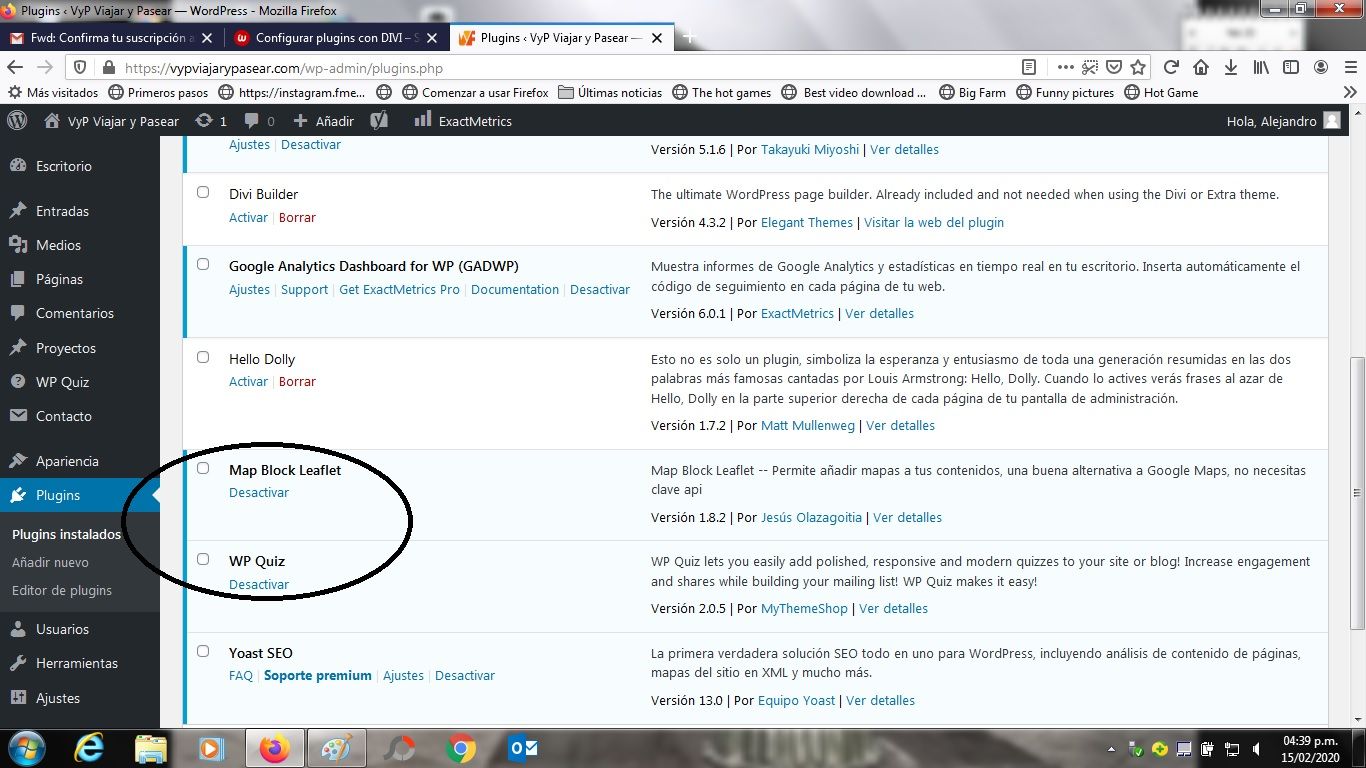Image resolution: width=1366 pixels, height=768 pixels.
Task: Open Outlook from the taskbar
Action: tap(524, 748)
